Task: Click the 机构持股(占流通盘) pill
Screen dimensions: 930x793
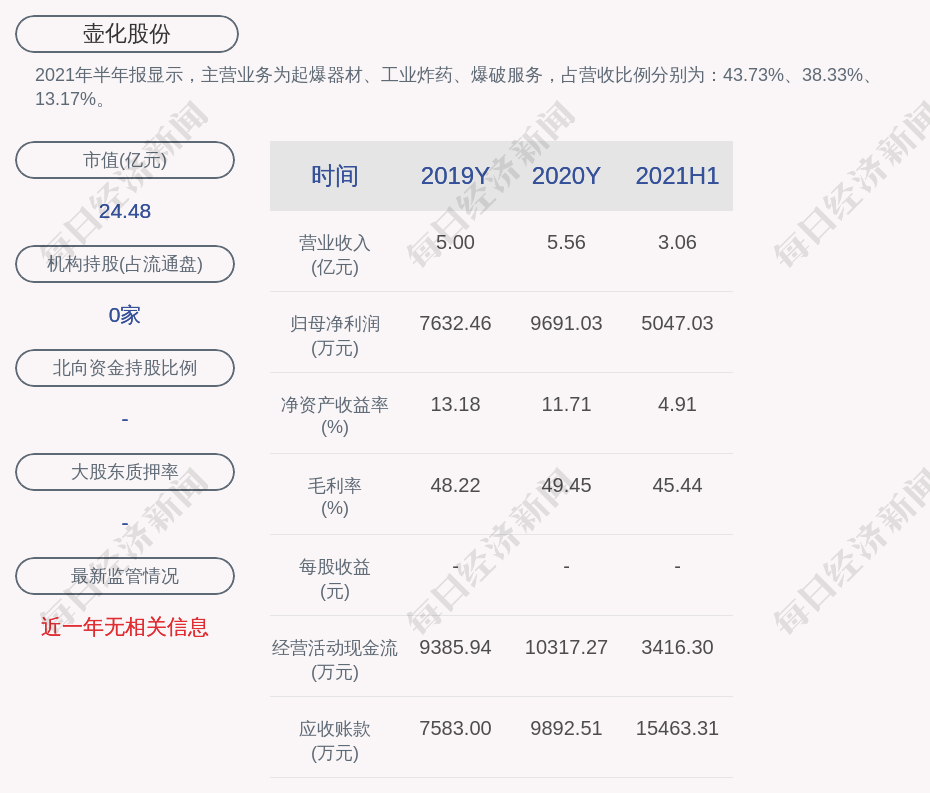Action: point(125,264)
